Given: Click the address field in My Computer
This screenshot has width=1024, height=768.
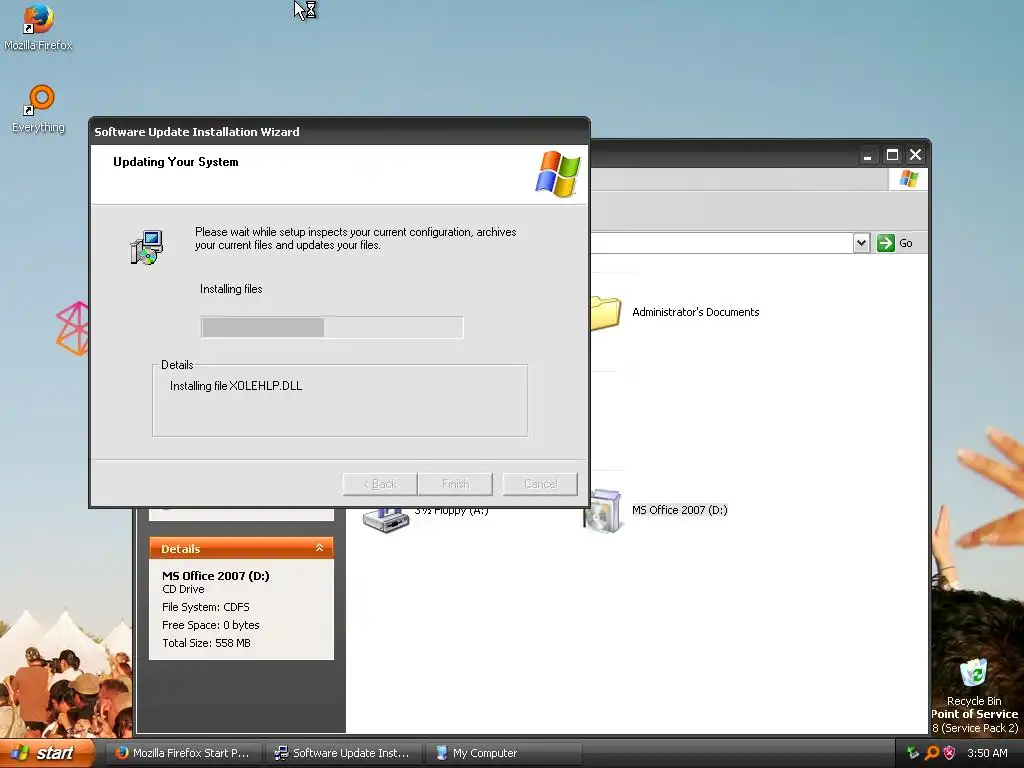Looking at the screenshot, I should pyautogui.click(x=722, y=243).
